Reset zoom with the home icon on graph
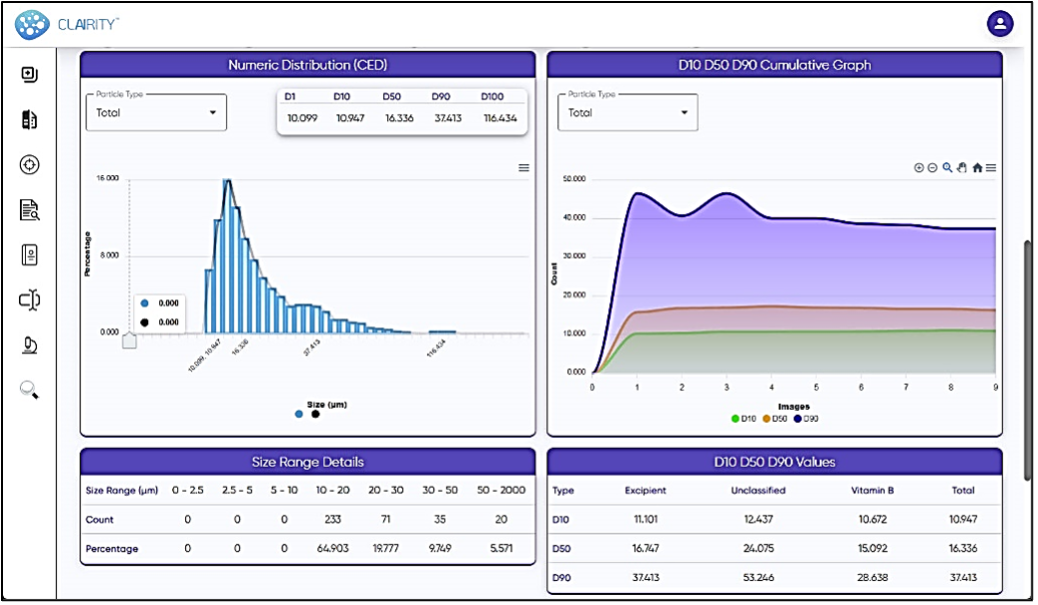The width and height of the screenshot is (1038, 605). [977, 168]
